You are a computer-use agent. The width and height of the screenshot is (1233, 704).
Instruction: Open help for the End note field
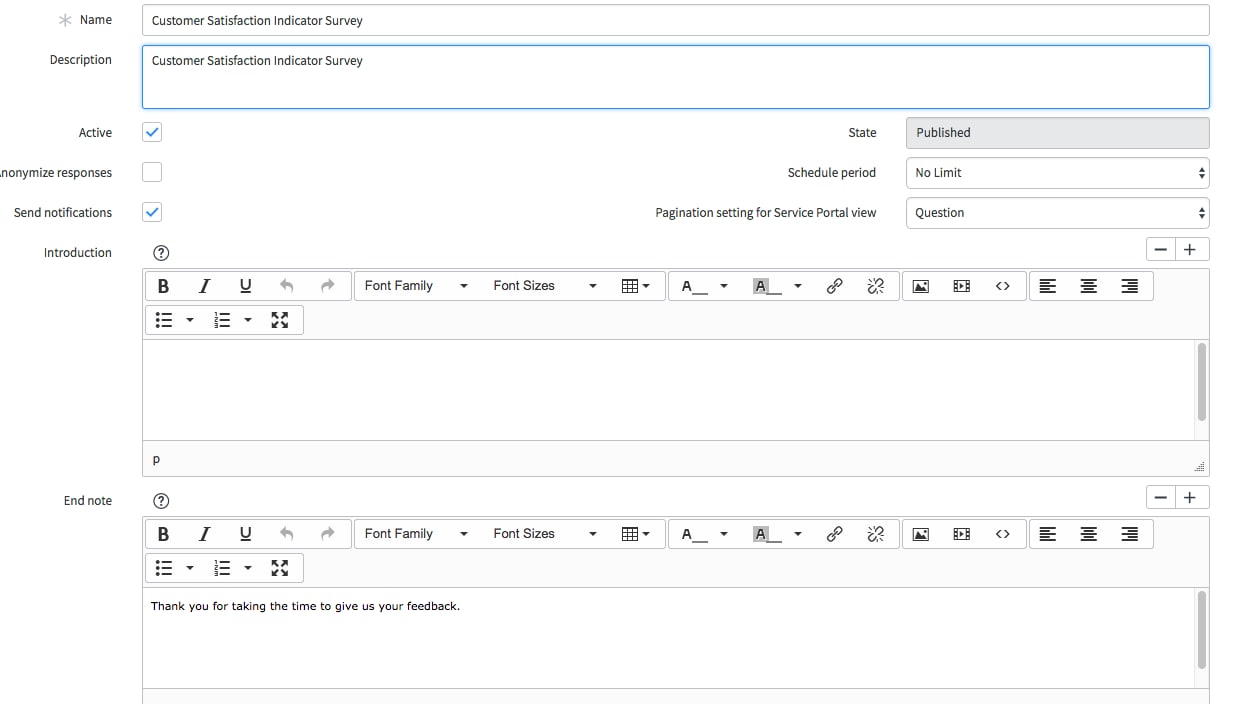click(x=161, y=501)
